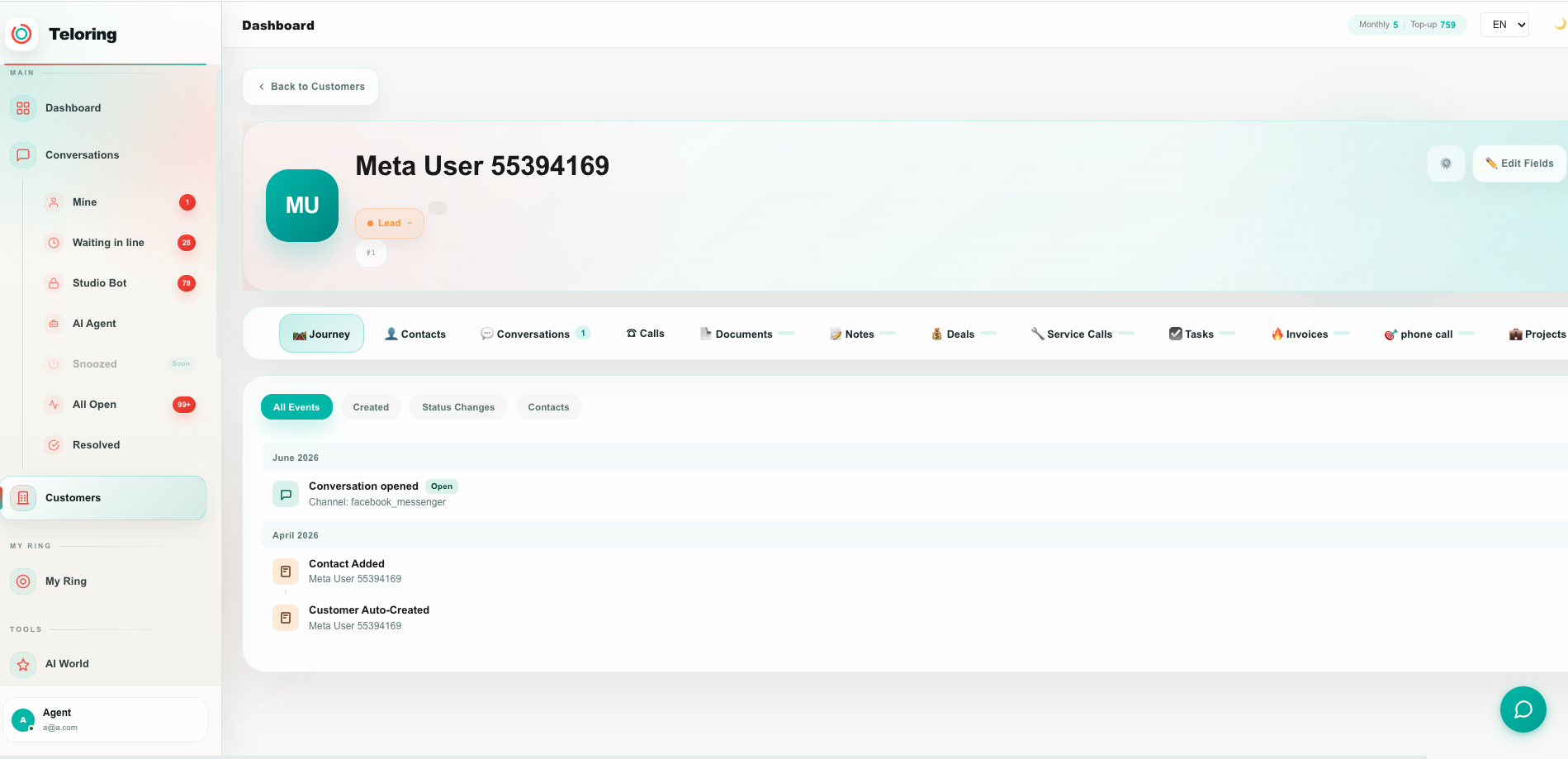Switch to the Journey tab
The image size is (1568, 759).
pos(321,334)
